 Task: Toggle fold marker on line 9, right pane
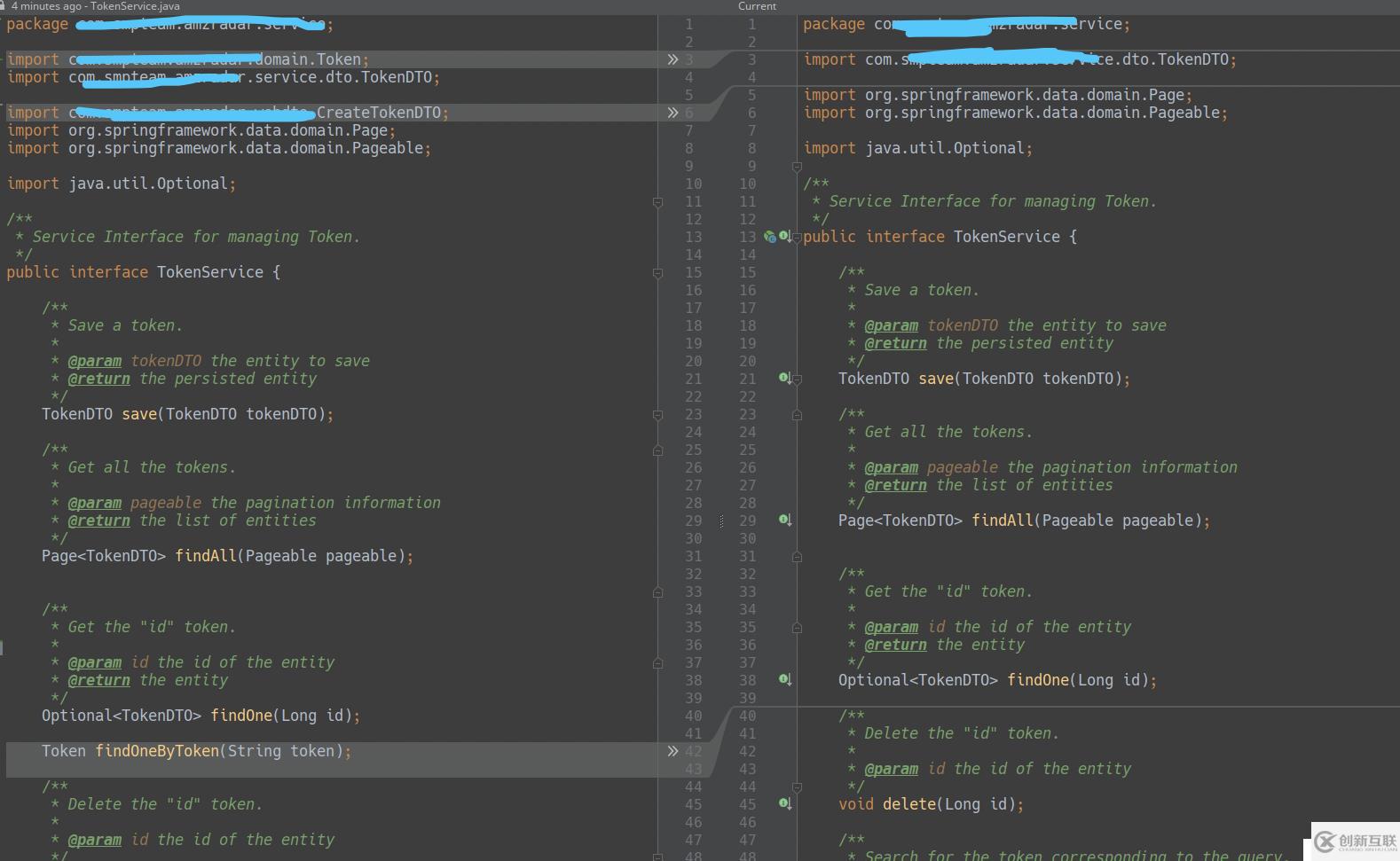coord(797,167)
